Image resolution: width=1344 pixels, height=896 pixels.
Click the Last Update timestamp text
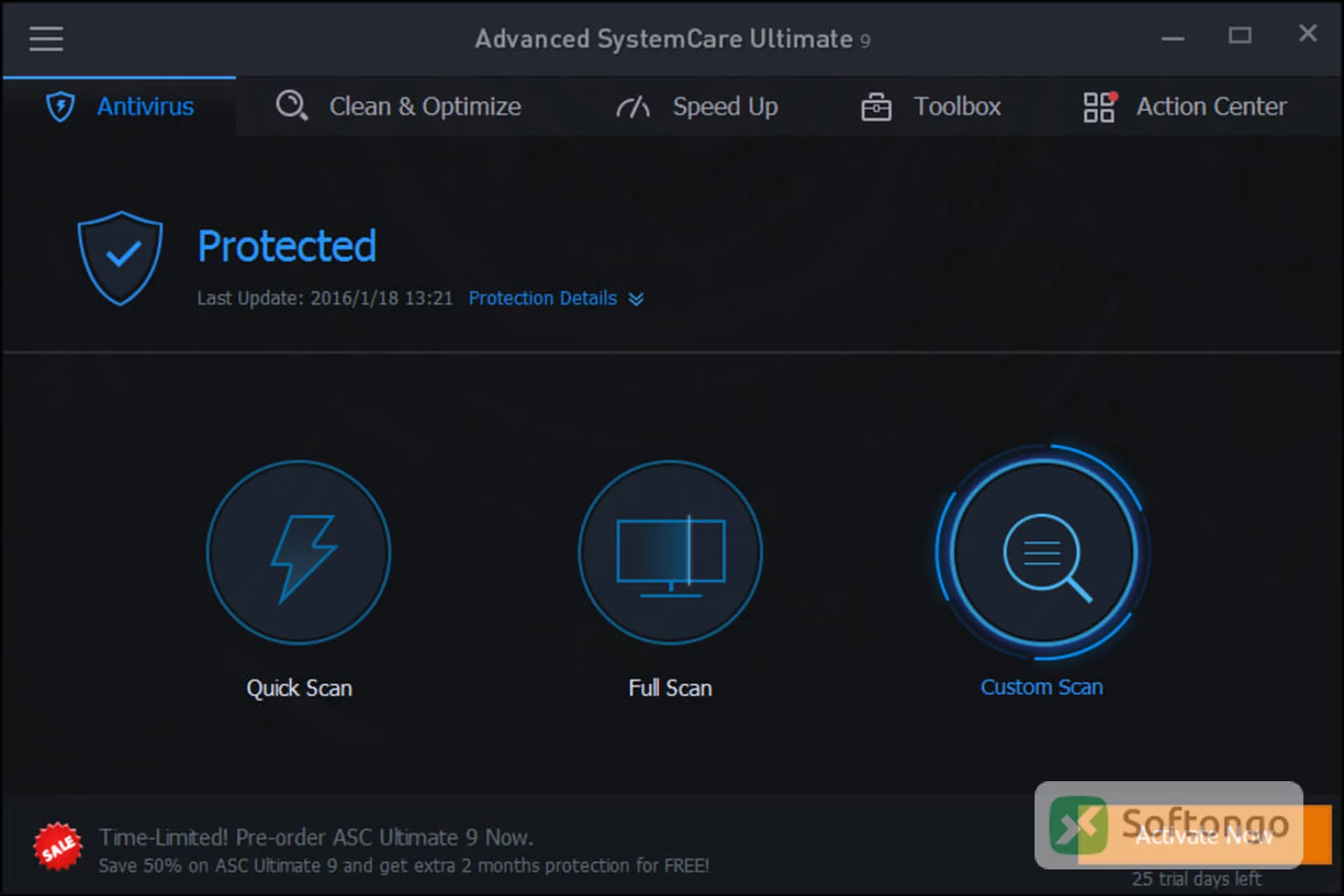tap(325, 298)
